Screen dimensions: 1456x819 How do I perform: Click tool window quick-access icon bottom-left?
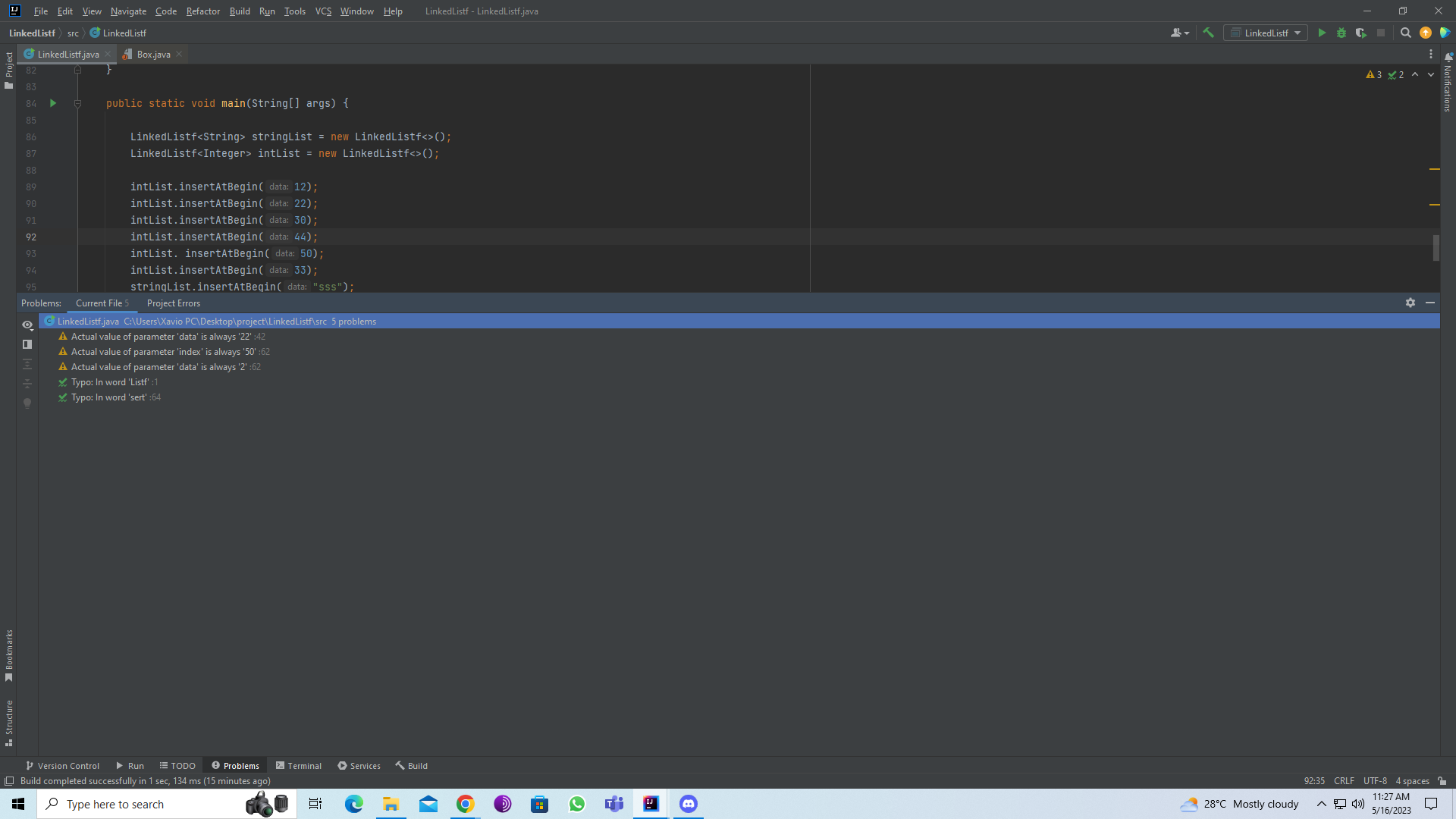9,781
